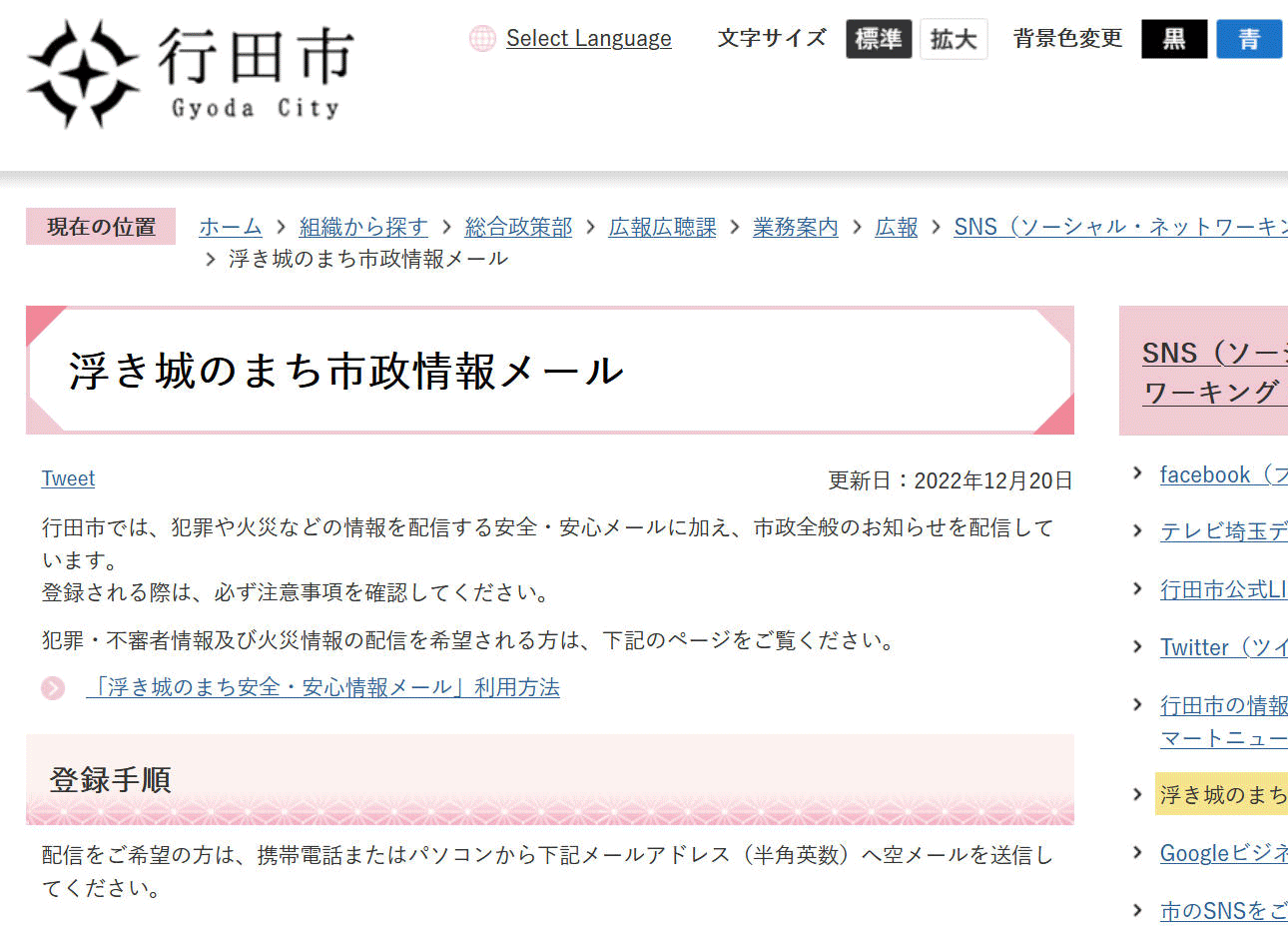Click the chevron arrow beside the Twitter sidebar link

(1137, 646)
